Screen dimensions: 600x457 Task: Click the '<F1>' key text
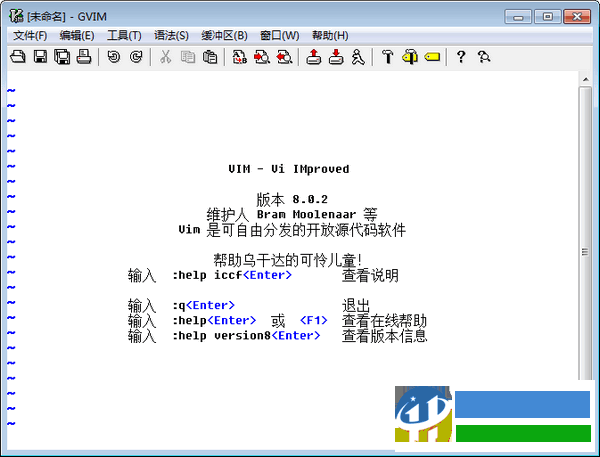point(314,320)
